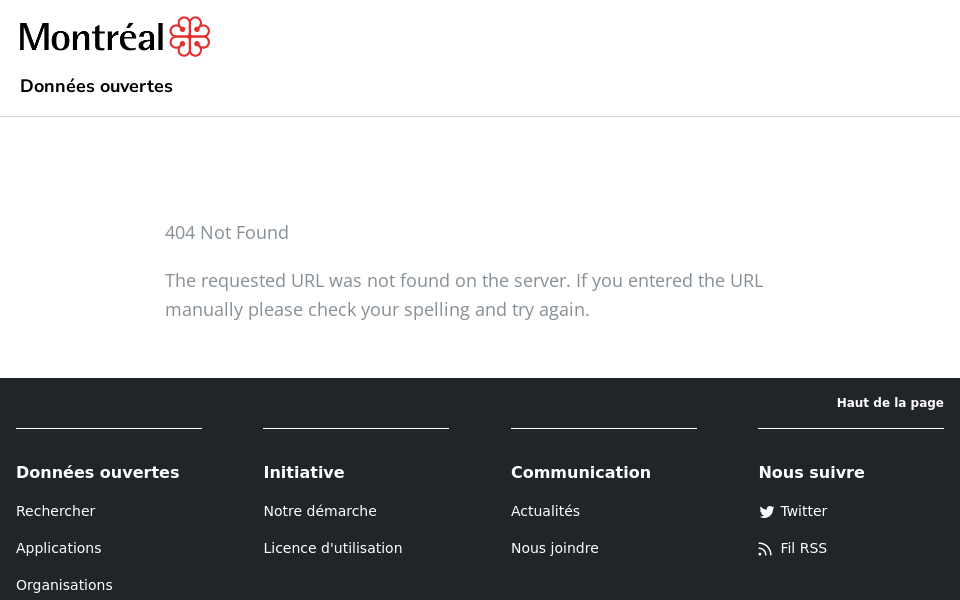Click the RSS feed icon
960x600 pixels.
(x=766, y=549)
